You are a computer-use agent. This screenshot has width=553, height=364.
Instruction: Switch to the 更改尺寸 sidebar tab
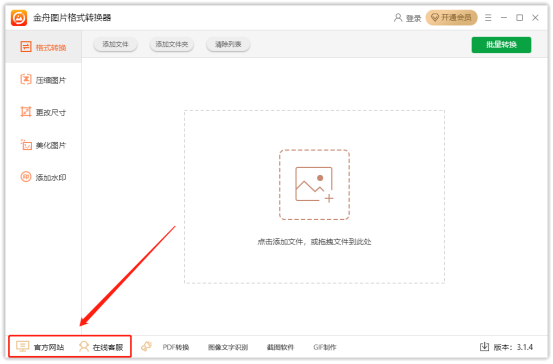pos(43,112)
